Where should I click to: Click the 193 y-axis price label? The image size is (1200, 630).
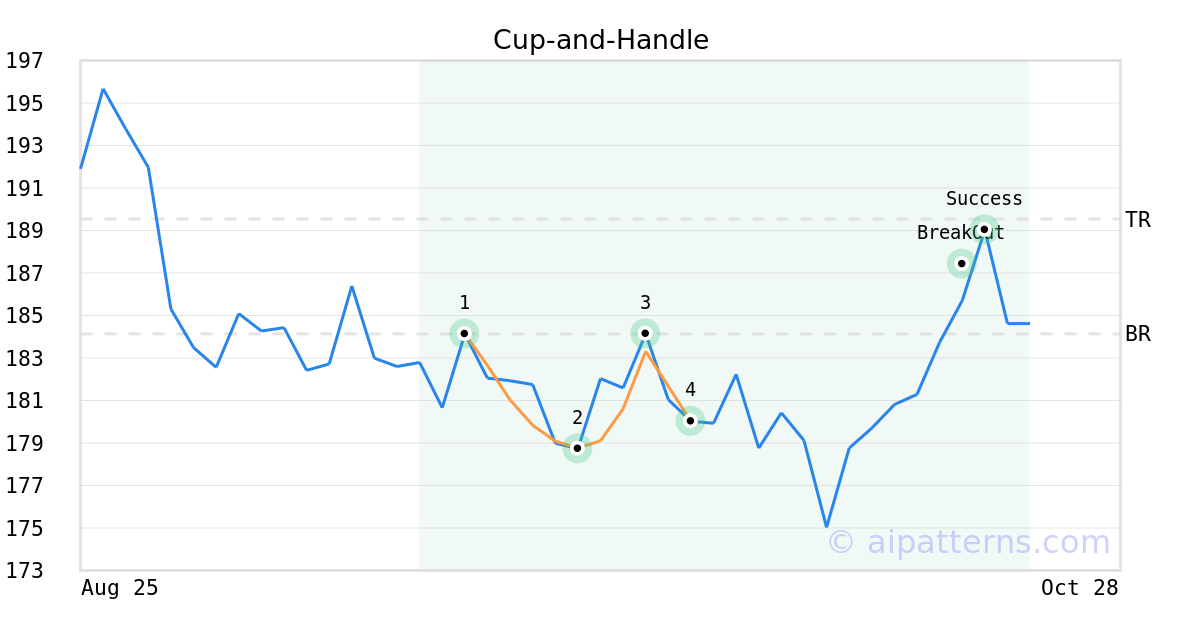tap(24, 146)
